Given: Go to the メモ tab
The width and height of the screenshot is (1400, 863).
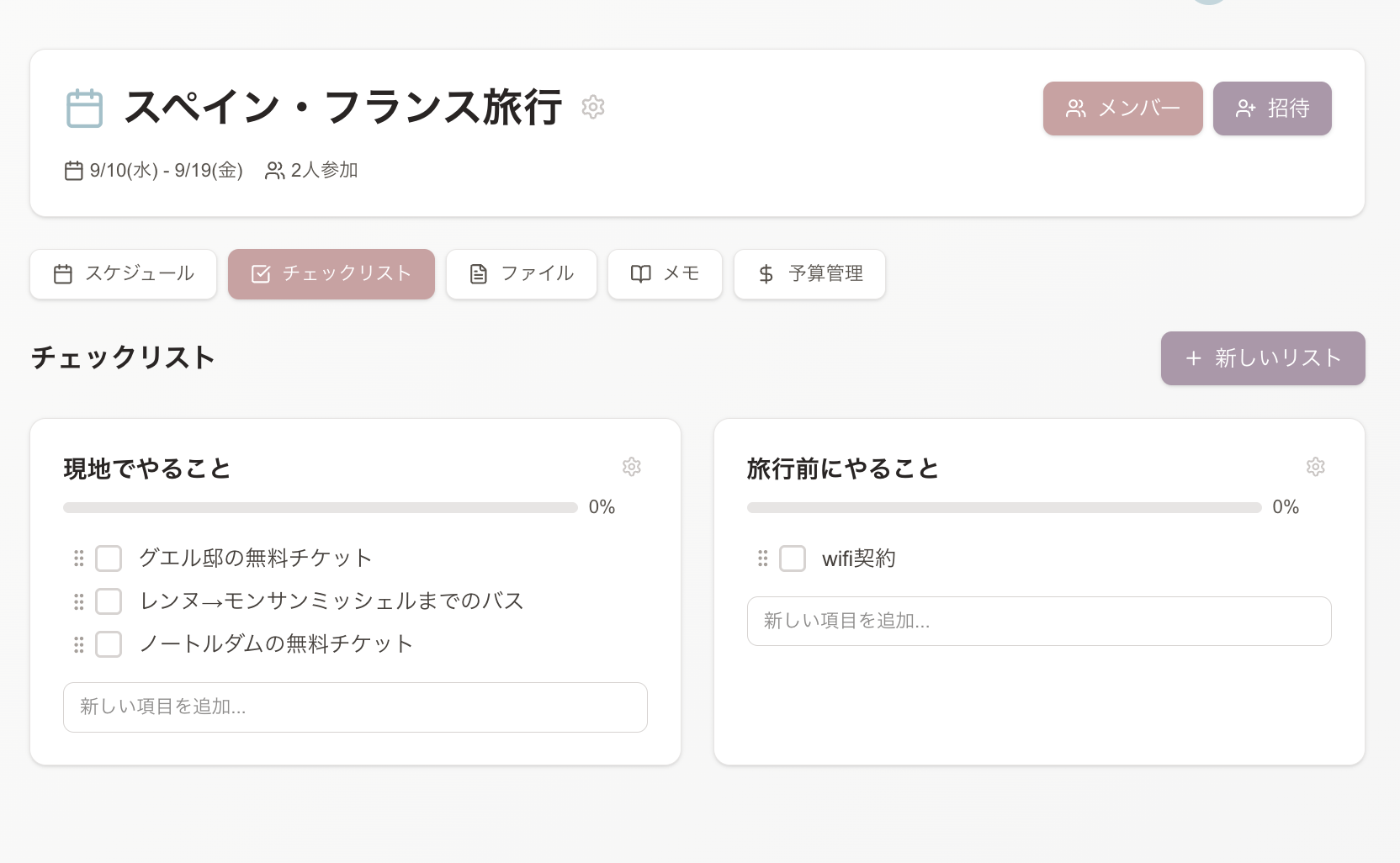Looking at the screenshot, I should click(665, 274).
